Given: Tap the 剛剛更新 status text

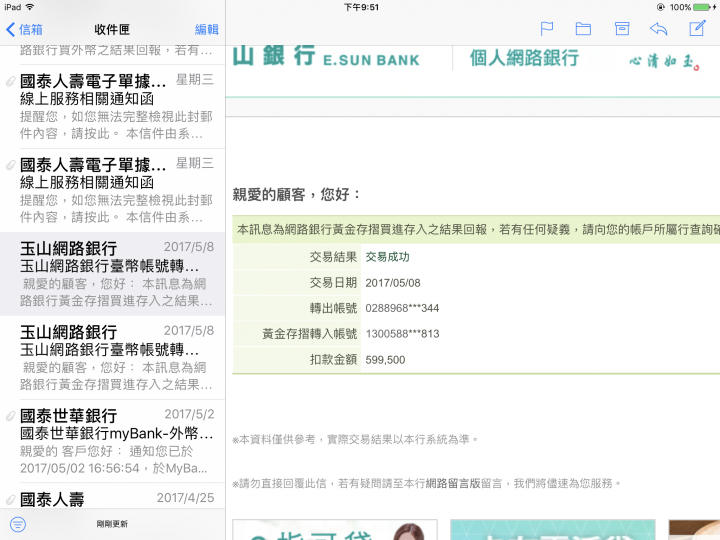Looking at the screenshot, I should [x=112, y=524].
